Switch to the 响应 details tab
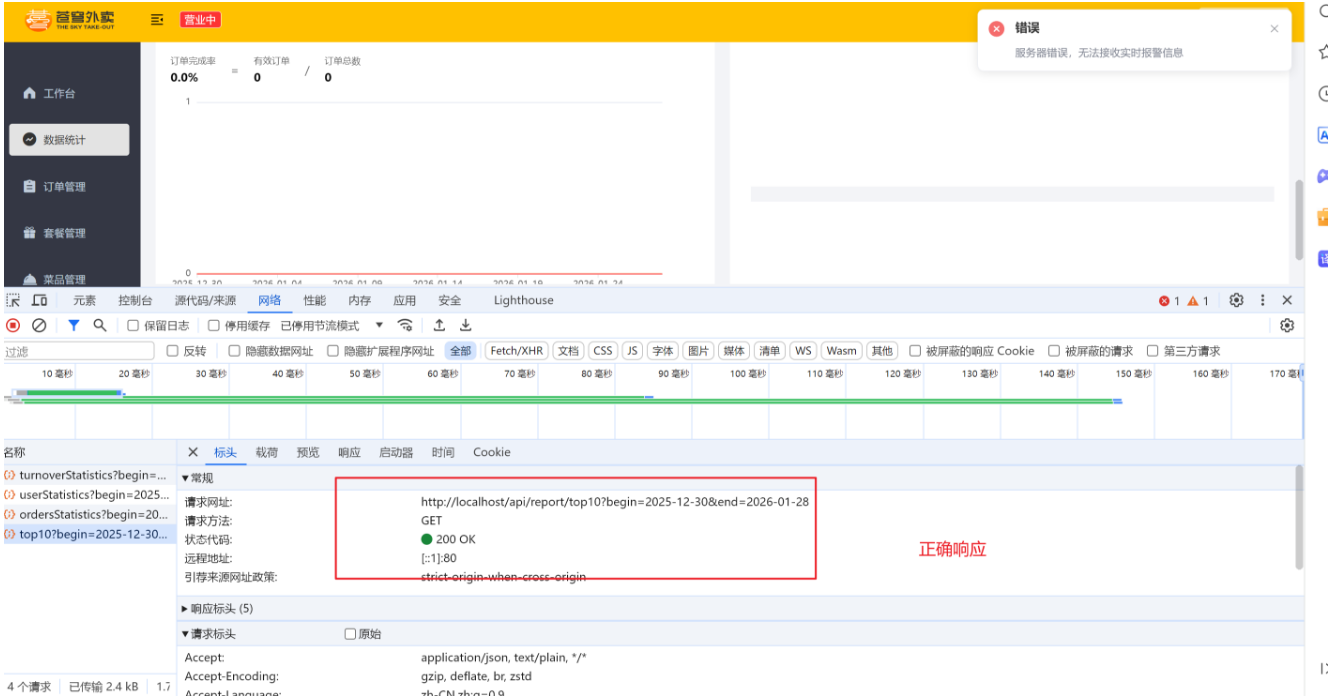Image resolution: width=1335 pixels, height=696 pixels. (349, 452)
